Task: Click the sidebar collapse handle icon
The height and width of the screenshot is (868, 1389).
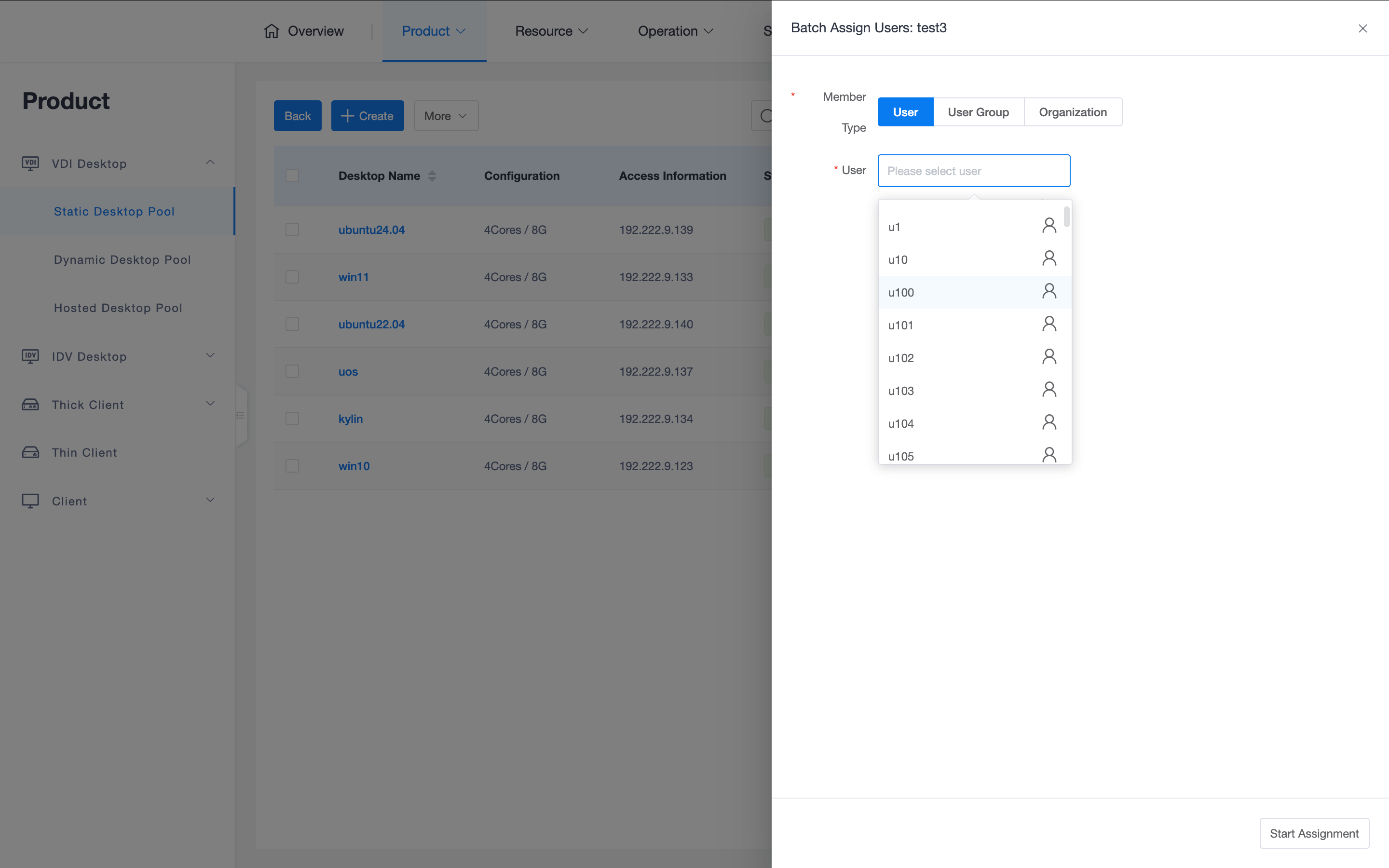Action: point(241,415)
